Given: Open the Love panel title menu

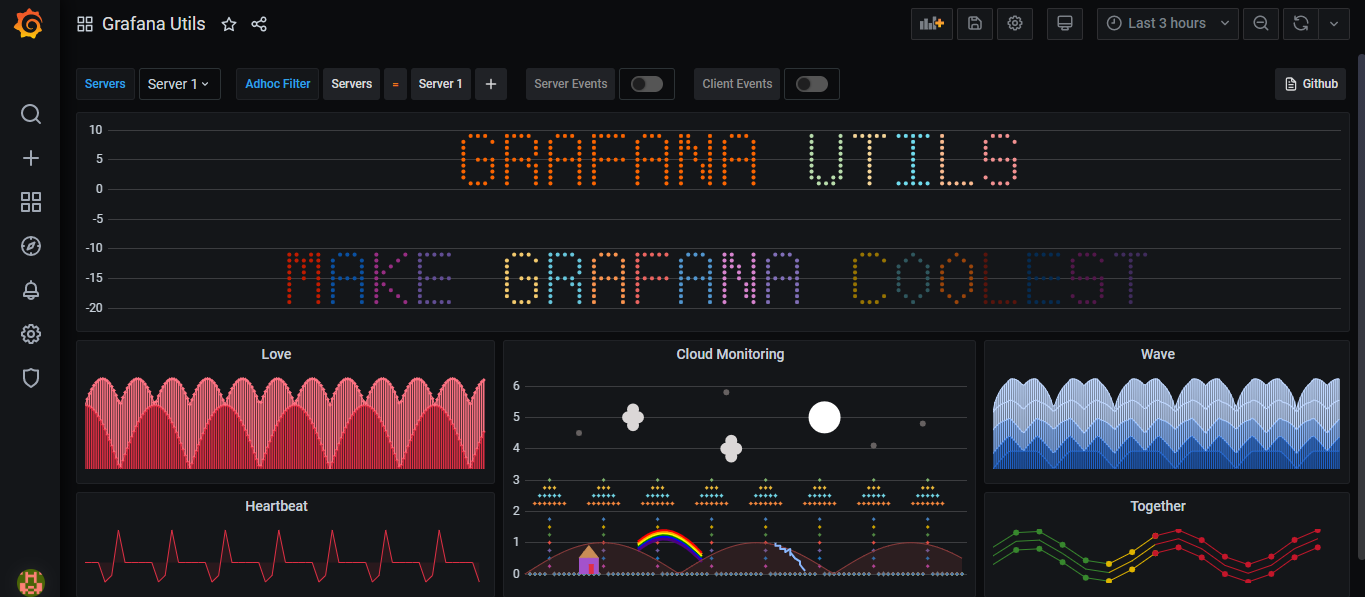Looking at the screenshot, I should pos(276,354).
